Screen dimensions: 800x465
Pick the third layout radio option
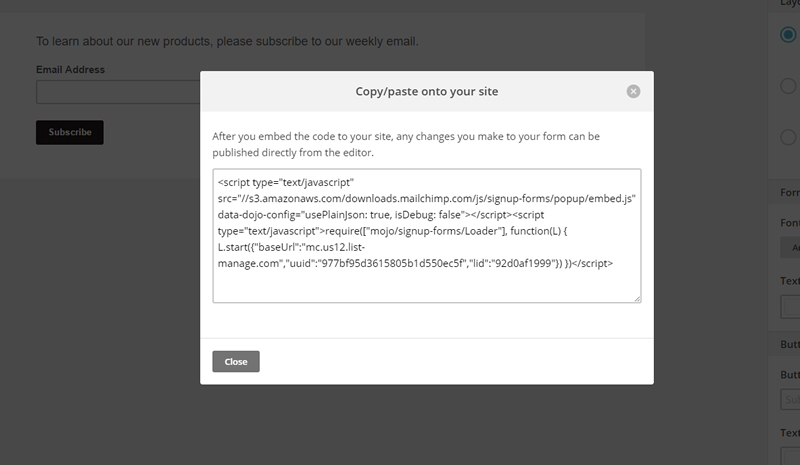pos(788,138)
